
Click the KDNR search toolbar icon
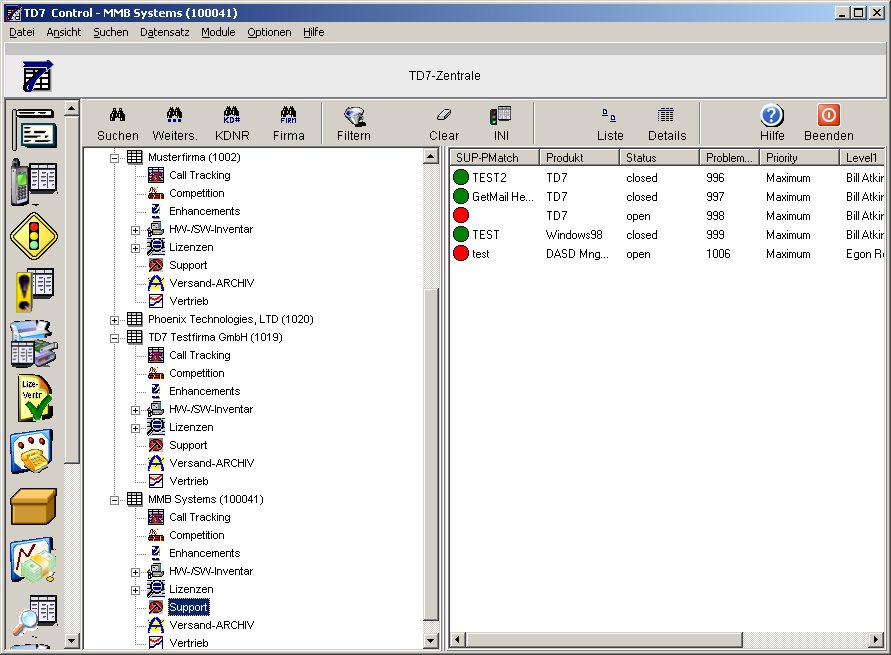pyautogui.click(x=232, y=116)
